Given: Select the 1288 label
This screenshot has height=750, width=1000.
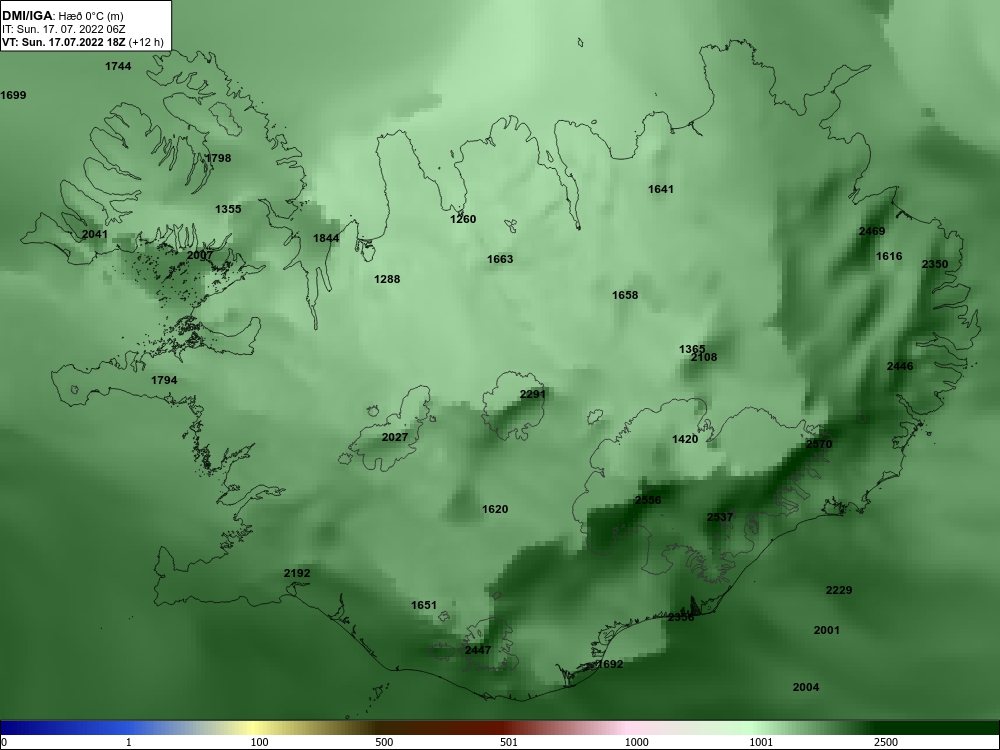Looking at the screenshot, I should 387,279.
